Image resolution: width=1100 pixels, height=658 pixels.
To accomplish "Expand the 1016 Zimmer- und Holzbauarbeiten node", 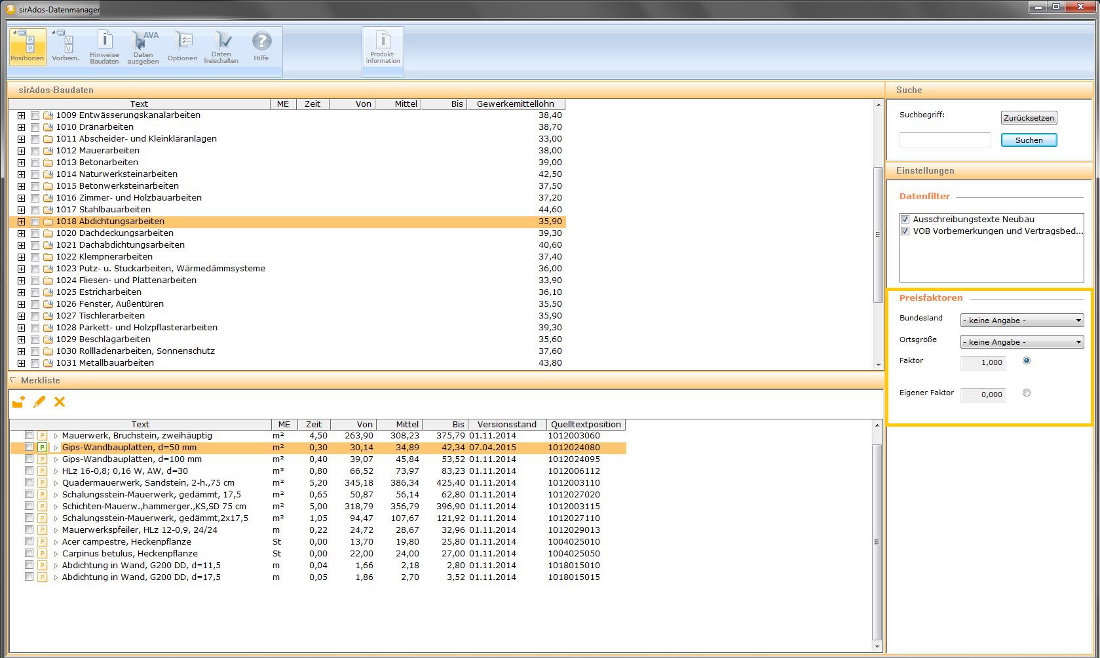I will click(20, 198).
